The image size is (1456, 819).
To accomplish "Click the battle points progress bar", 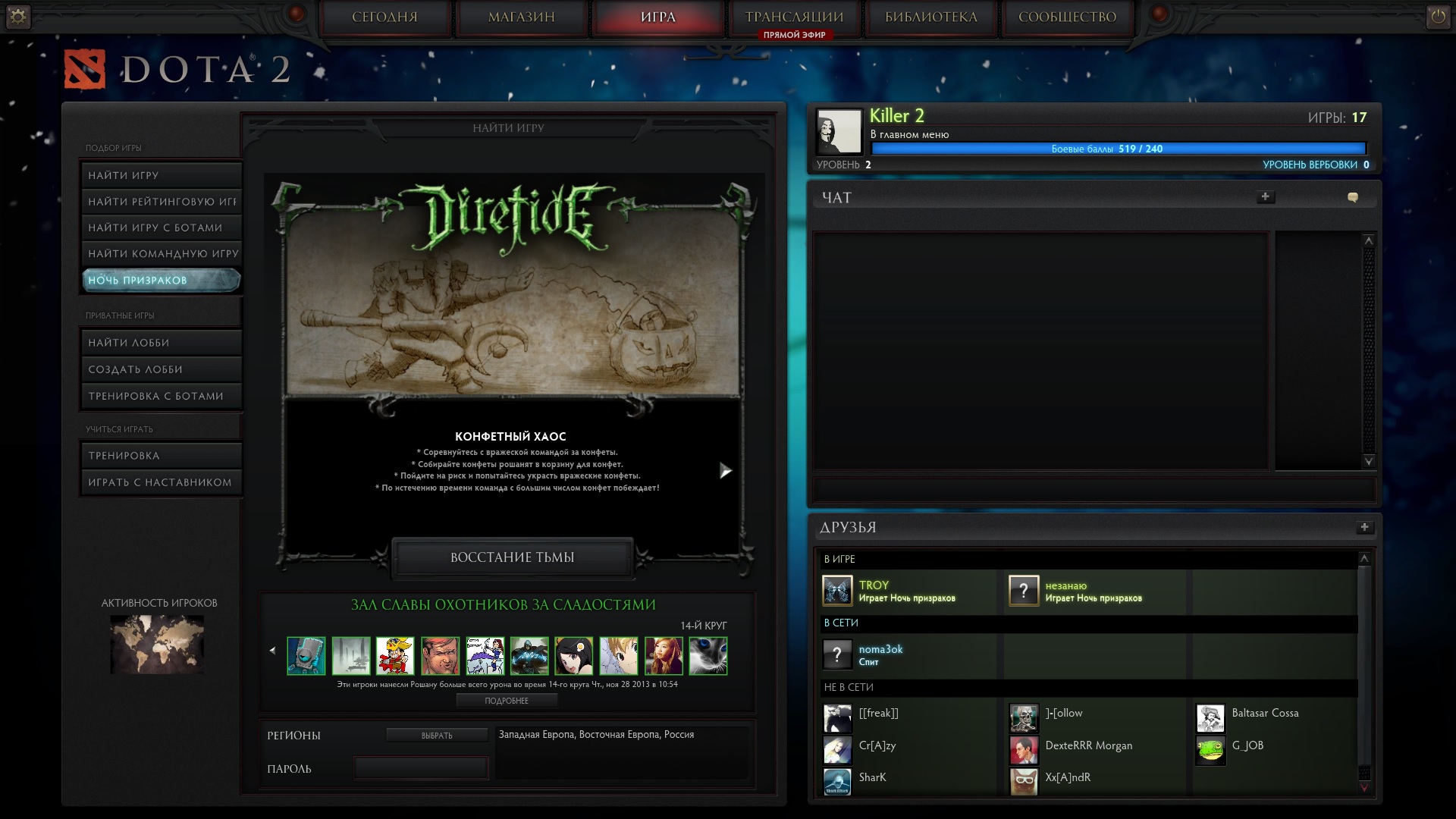I will (1119, 149).
